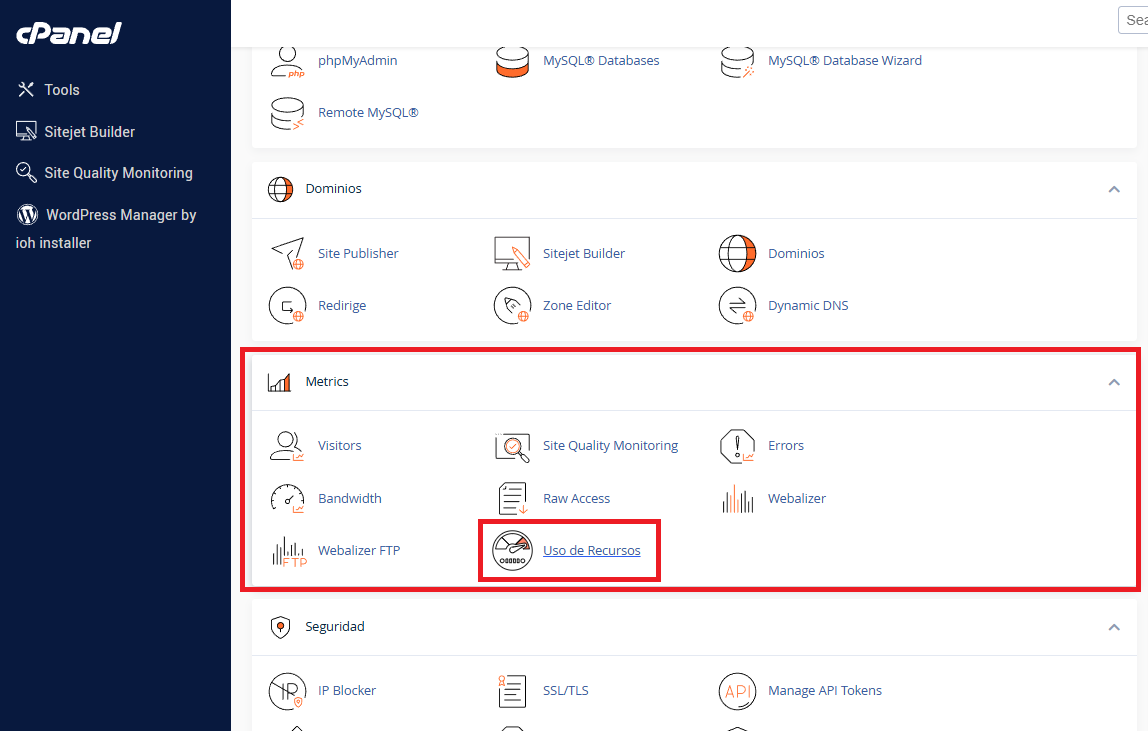
Task: Click the Site Publisher link
Action: pyautogui.click(x=358, y=253)
